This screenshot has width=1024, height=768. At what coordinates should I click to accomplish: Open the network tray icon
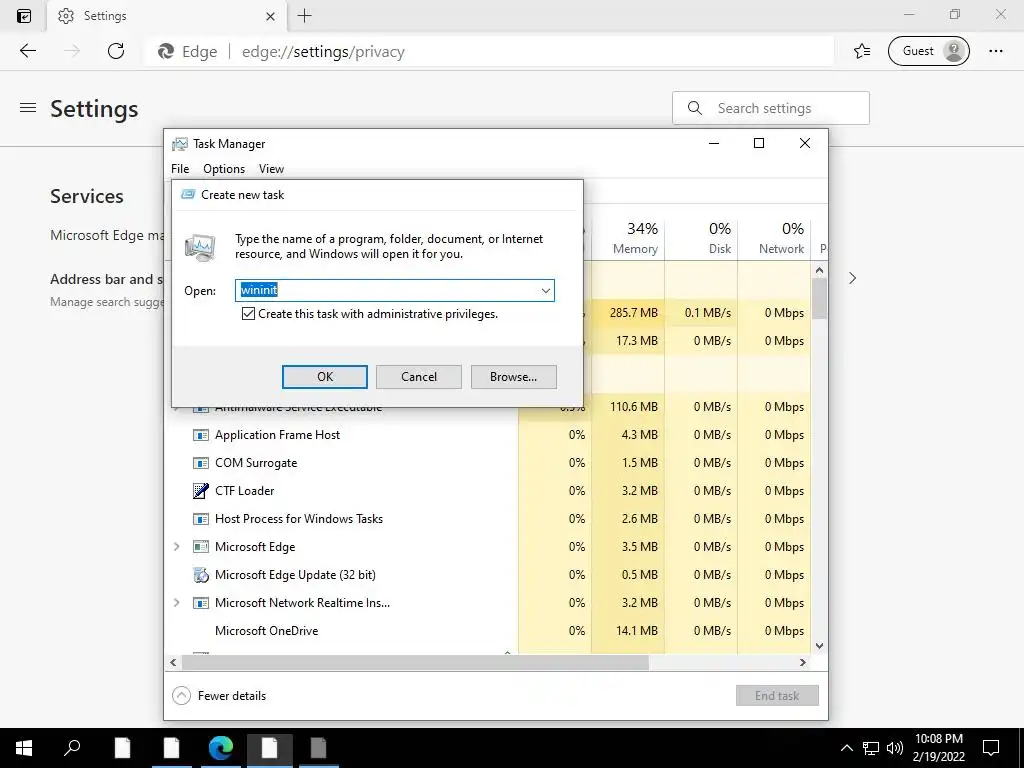point(871,748)
